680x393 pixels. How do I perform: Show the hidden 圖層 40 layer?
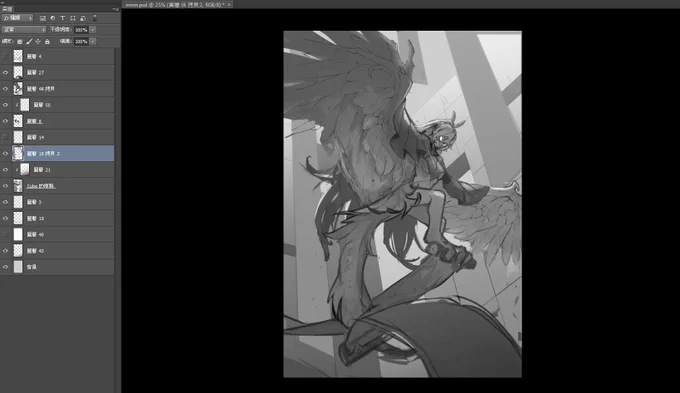click(5, 234)
